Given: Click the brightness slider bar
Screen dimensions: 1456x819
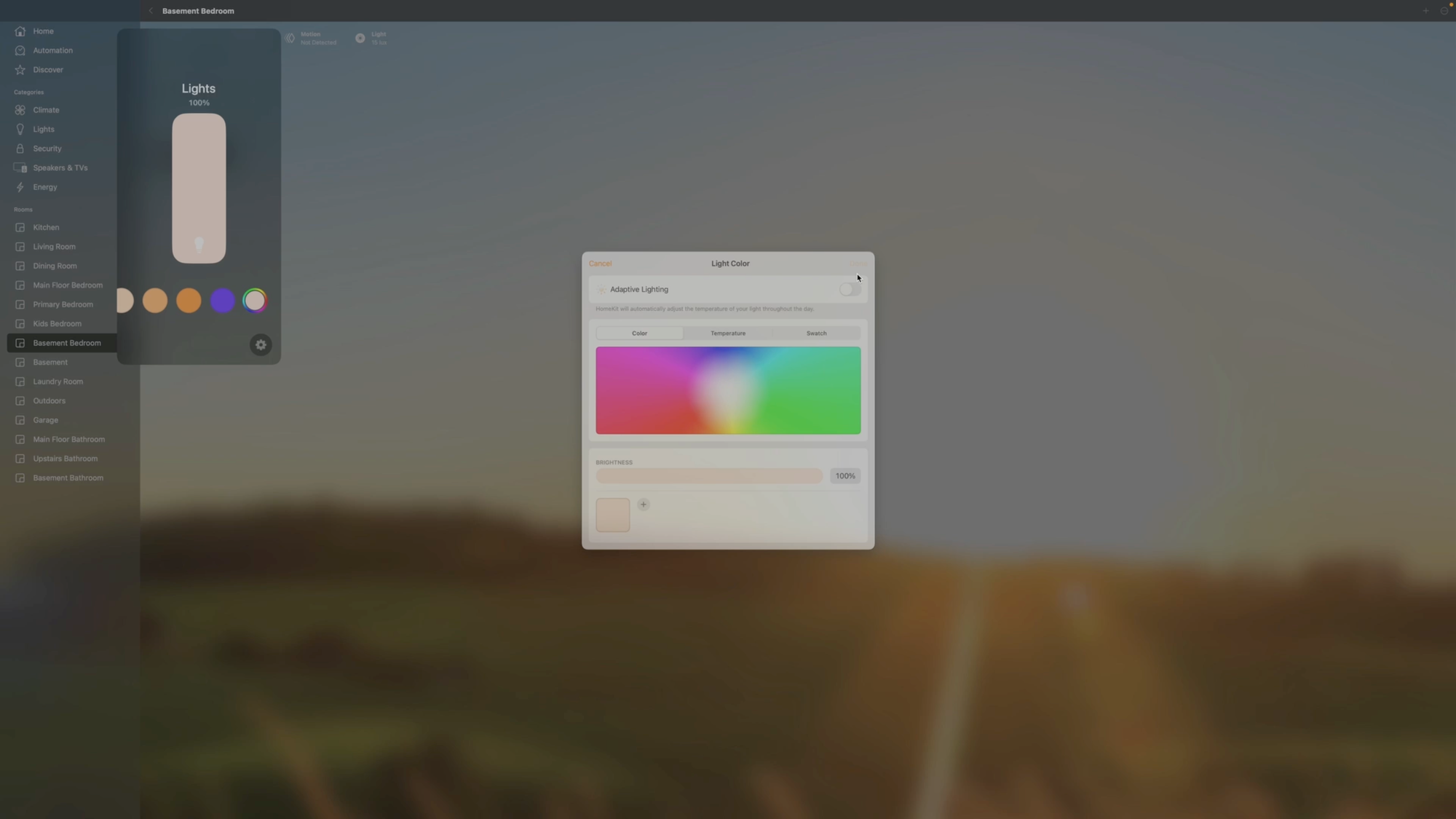Looking at the screenshot, I should point(708,476).
